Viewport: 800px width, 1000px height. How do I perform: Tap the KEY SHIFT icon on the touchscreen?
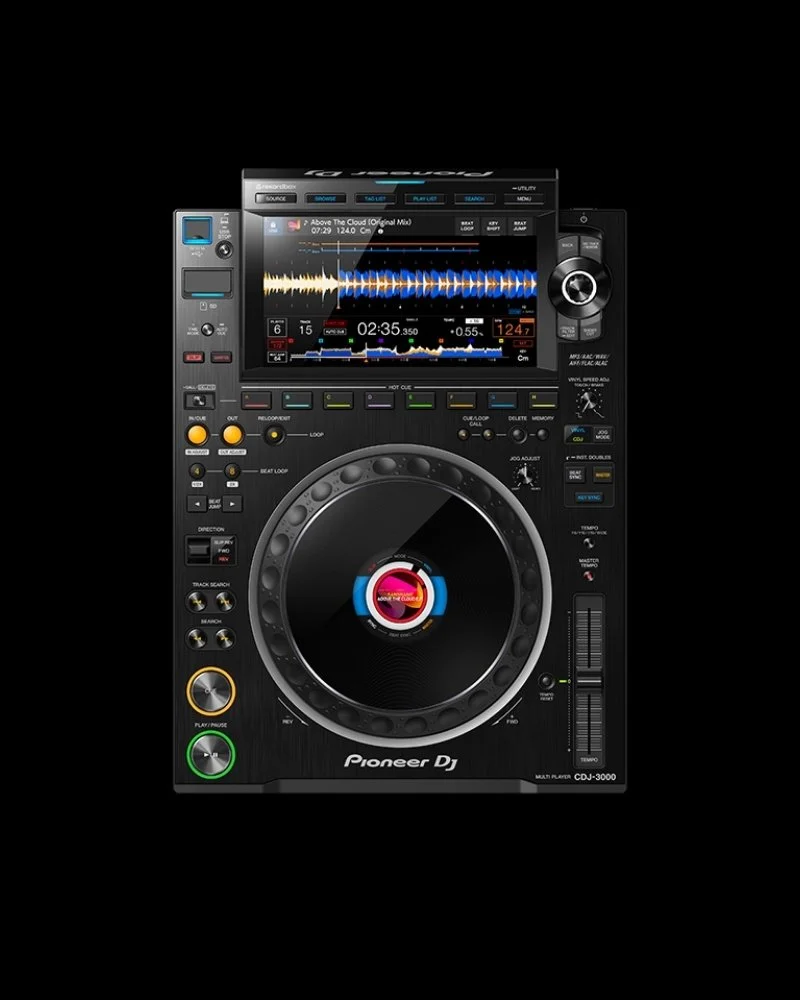493,226
